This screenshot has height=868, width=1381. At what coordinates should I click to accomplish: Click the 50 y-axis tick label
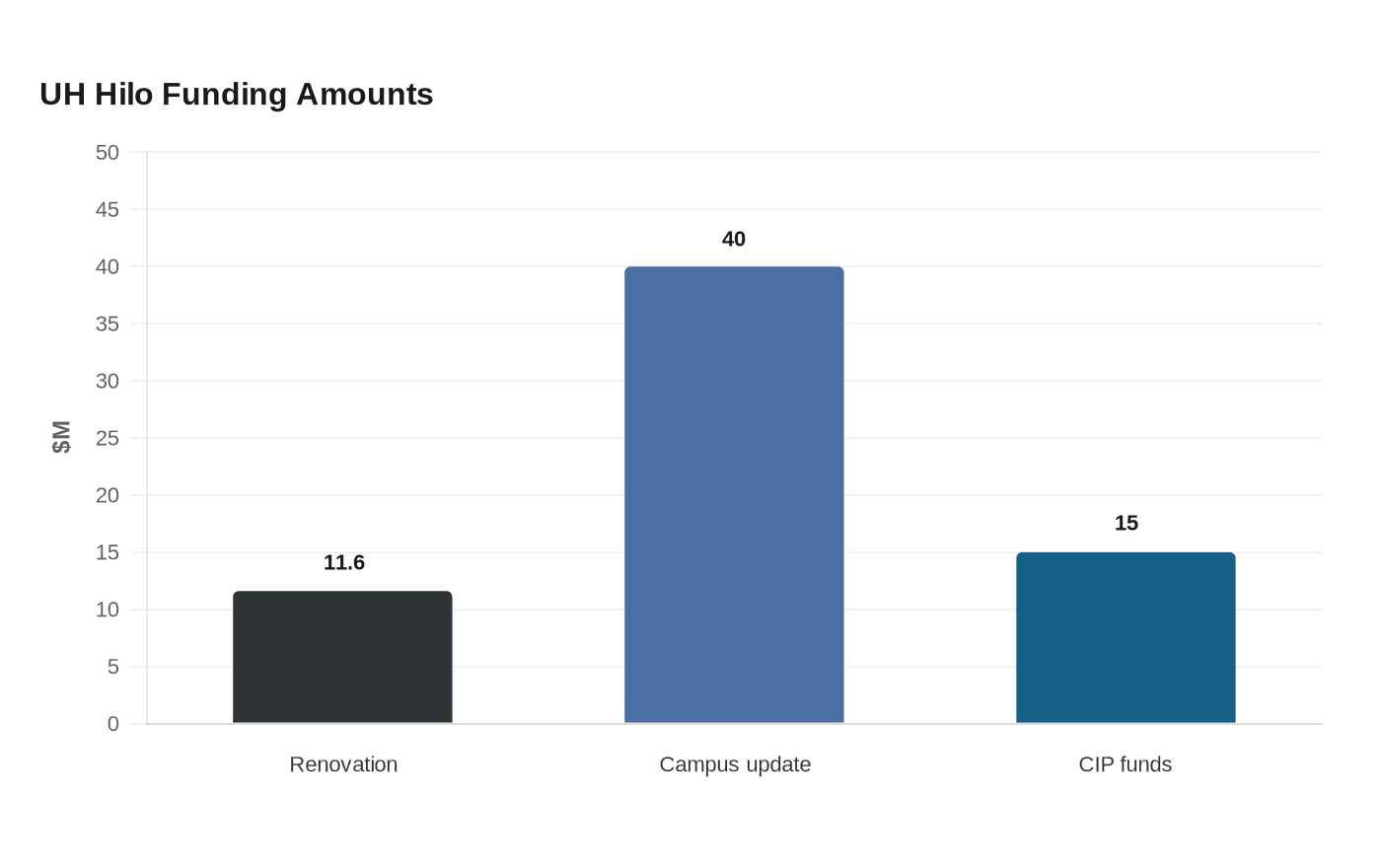coord(108,152)
